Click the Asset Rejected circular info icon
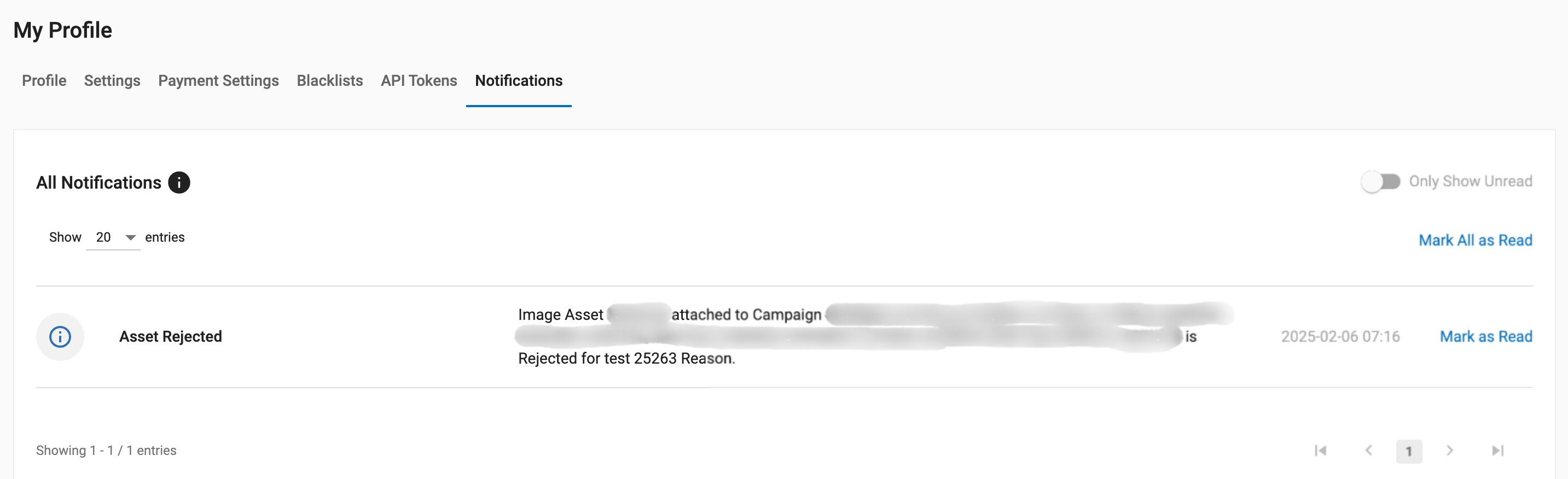The height and width of the screenshot is (479, 1568). click(60, 337)
